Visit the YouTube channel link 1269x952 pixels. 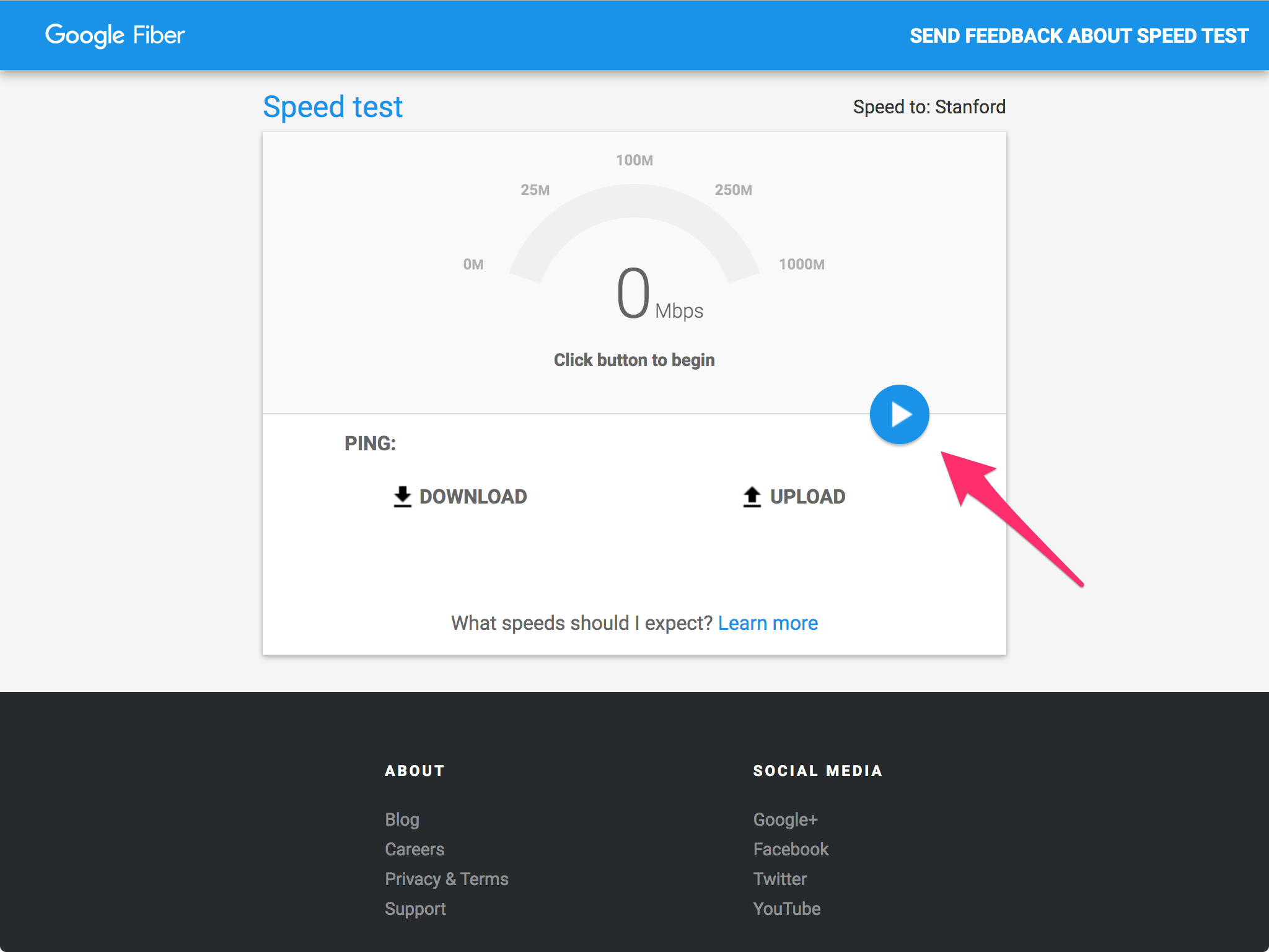pos(786,909)
